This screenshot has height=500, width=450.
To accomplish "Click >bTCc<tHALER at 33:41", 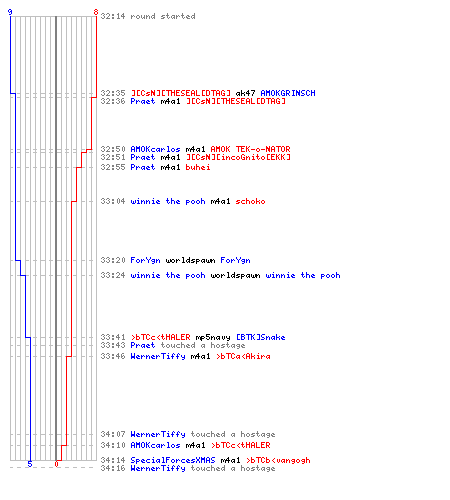I will (160, 337).
